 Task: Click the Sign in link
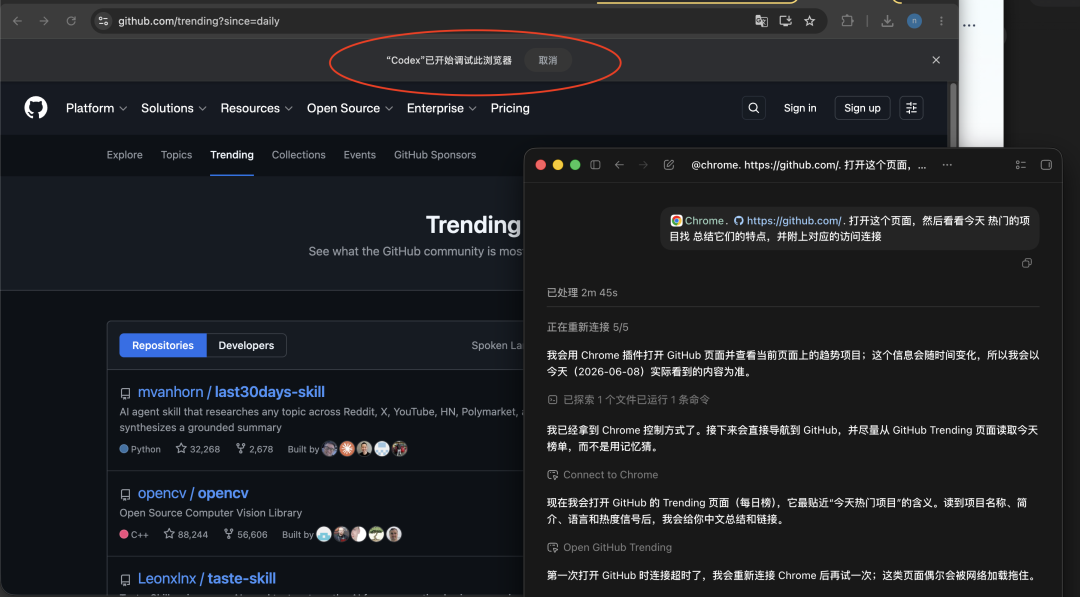tap(800, 108)
